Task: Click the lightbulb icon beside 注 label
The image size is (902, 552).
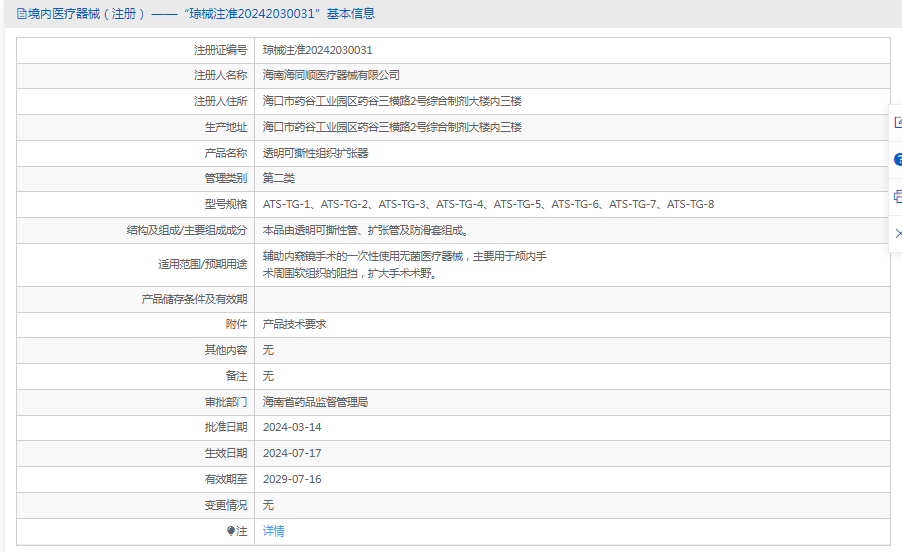Action: pos(231,531)
